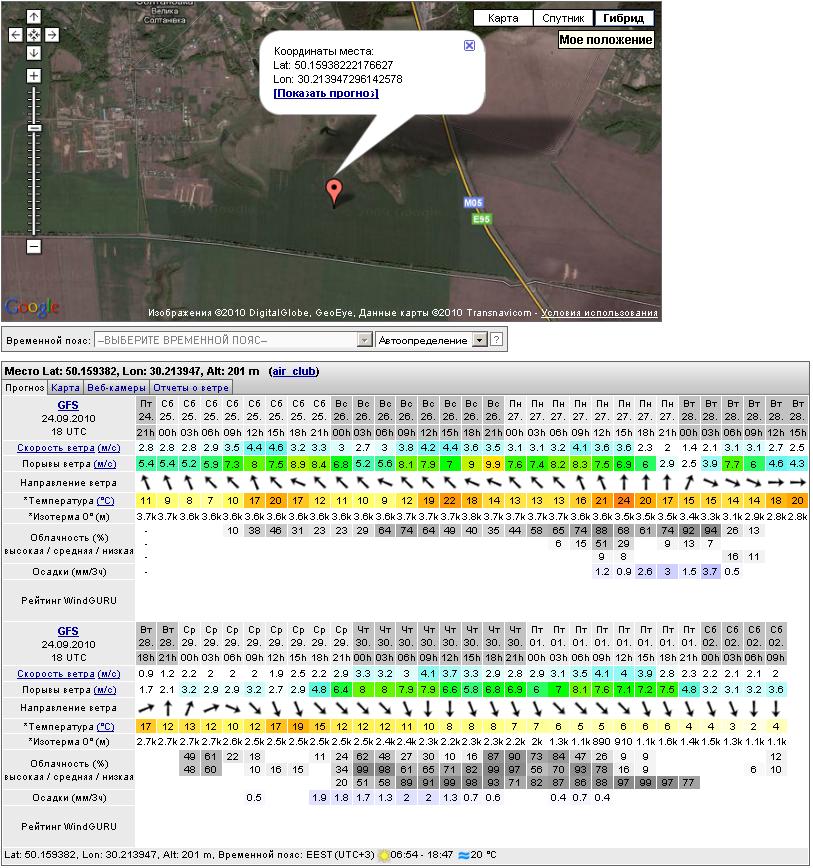The height and width of the screenshot is (868, 813).
Task: Click the red location marker pin
Action: [334, 190]
